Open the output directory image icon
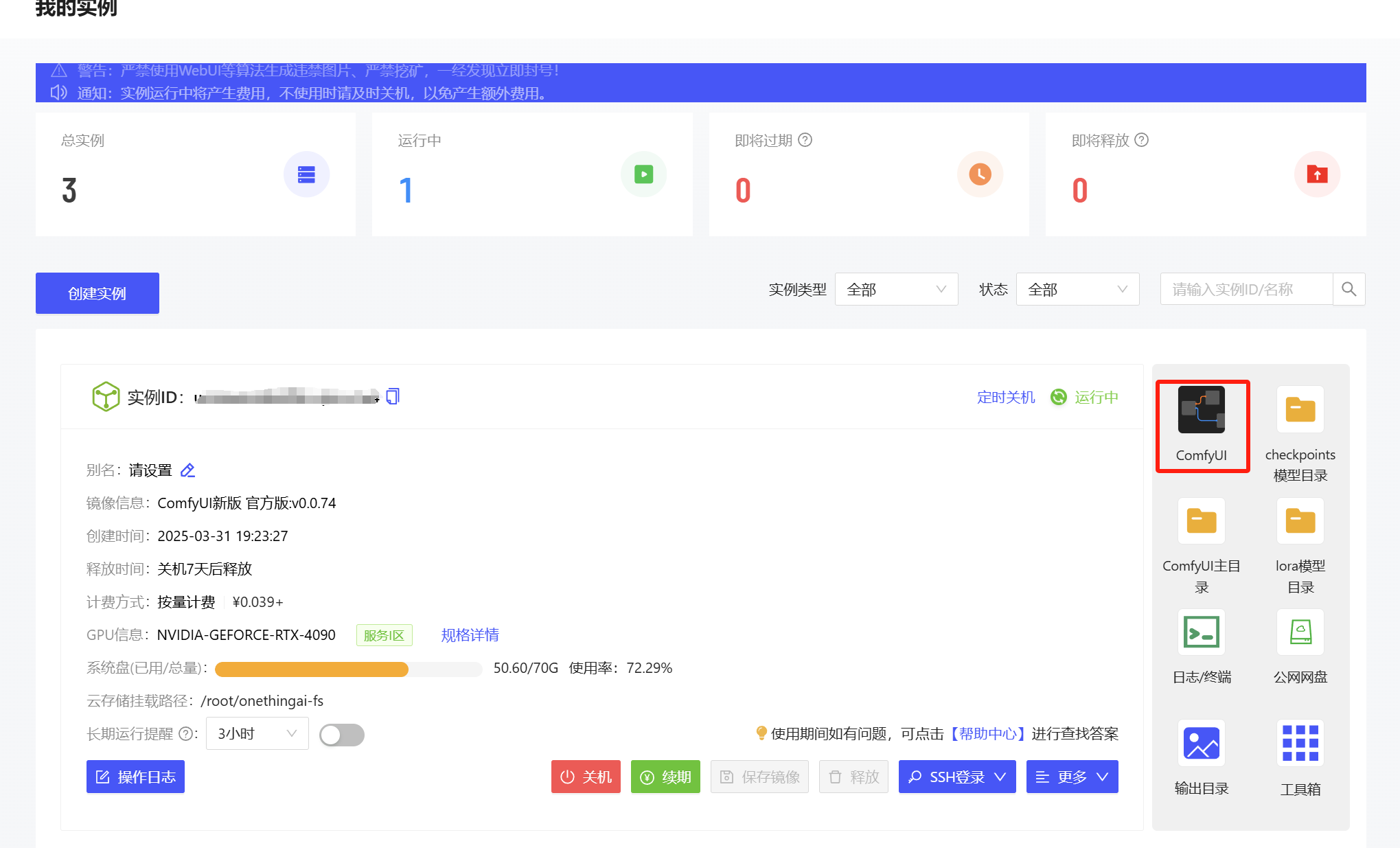The height and width of the screenshot is (848, 1400). (x=1201, y=744)
